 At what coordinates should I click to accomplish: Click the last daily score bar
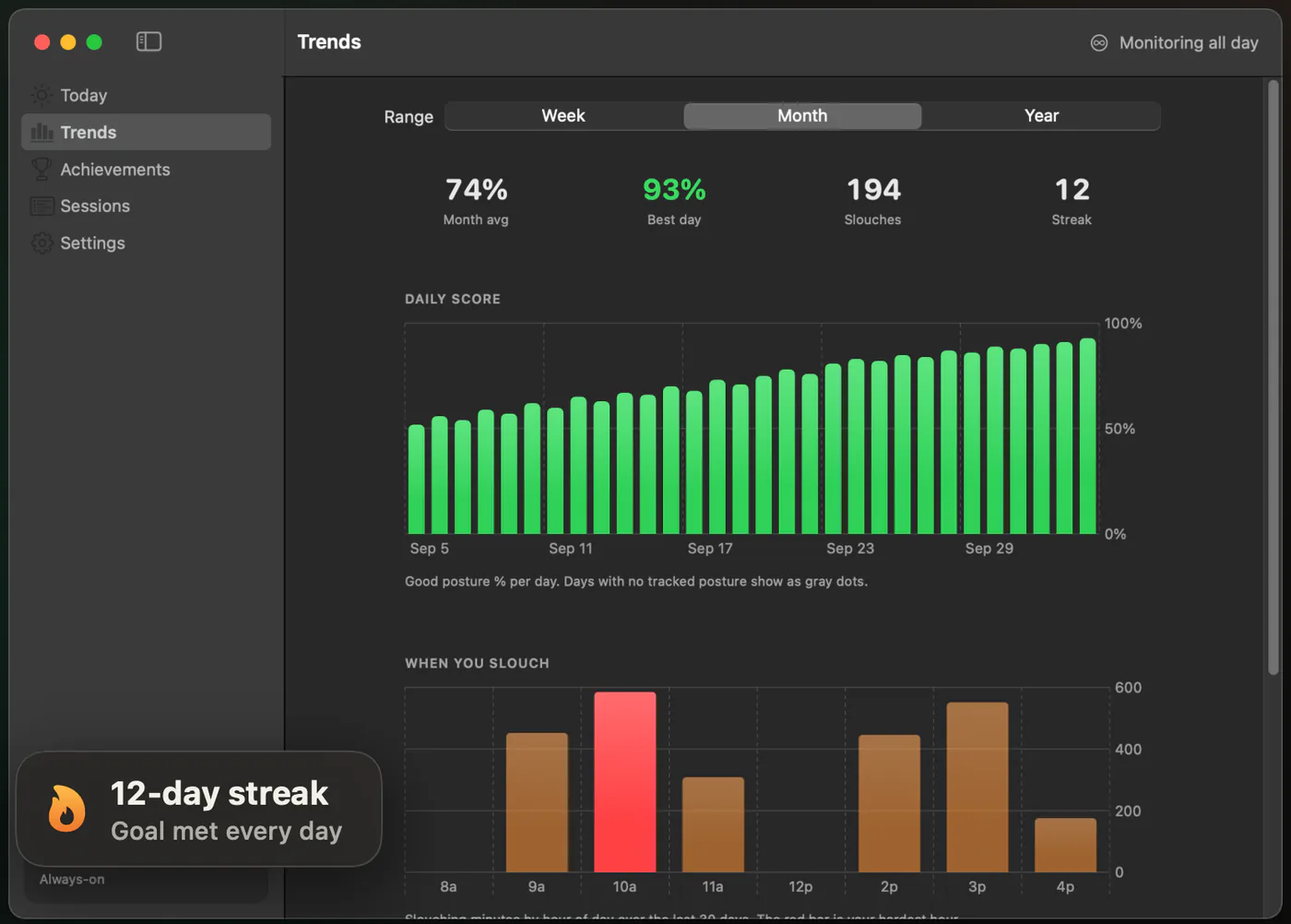(1088, 436)
